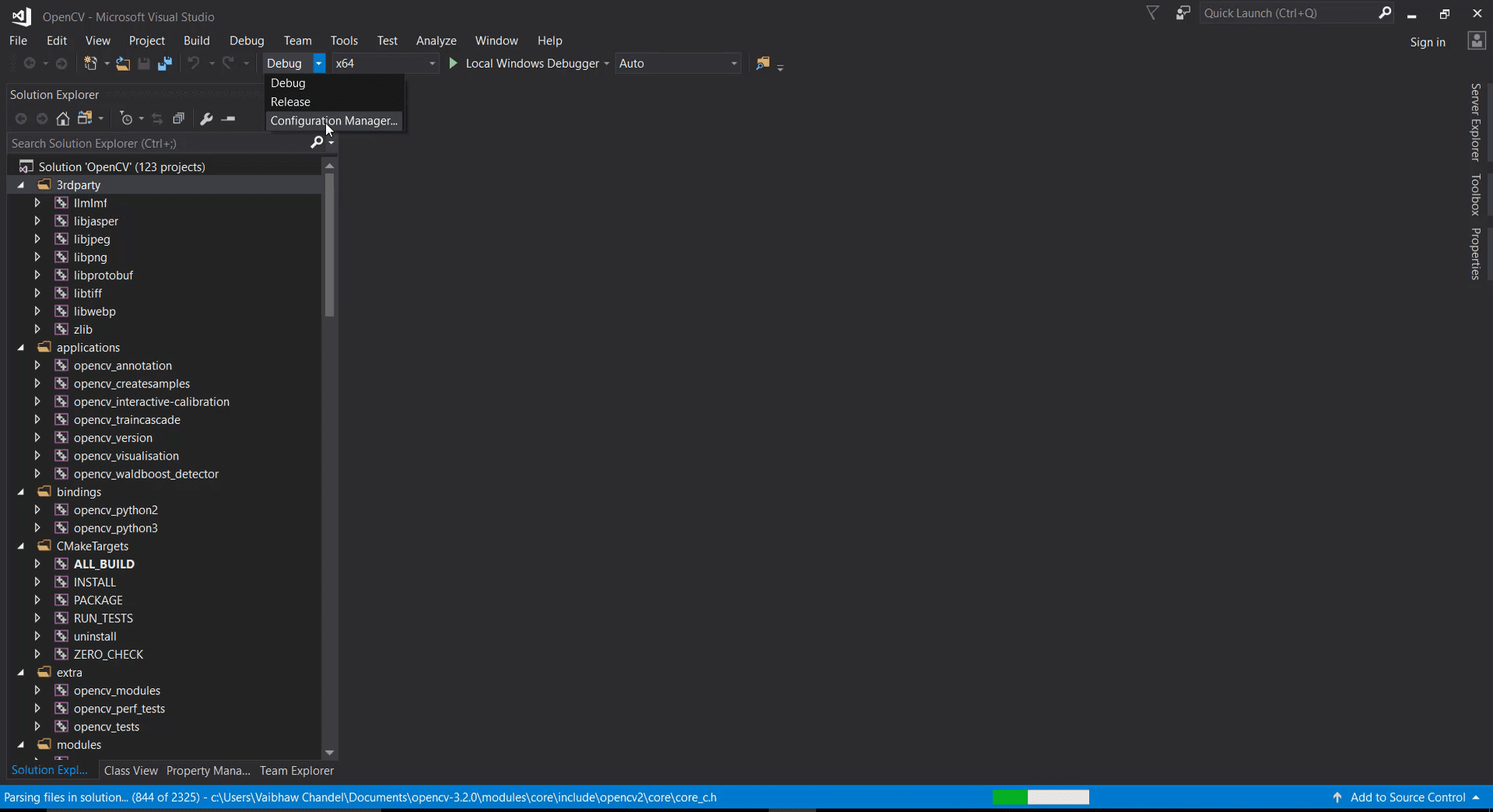Open Solution Explorer search options arrow

[331, 143]
